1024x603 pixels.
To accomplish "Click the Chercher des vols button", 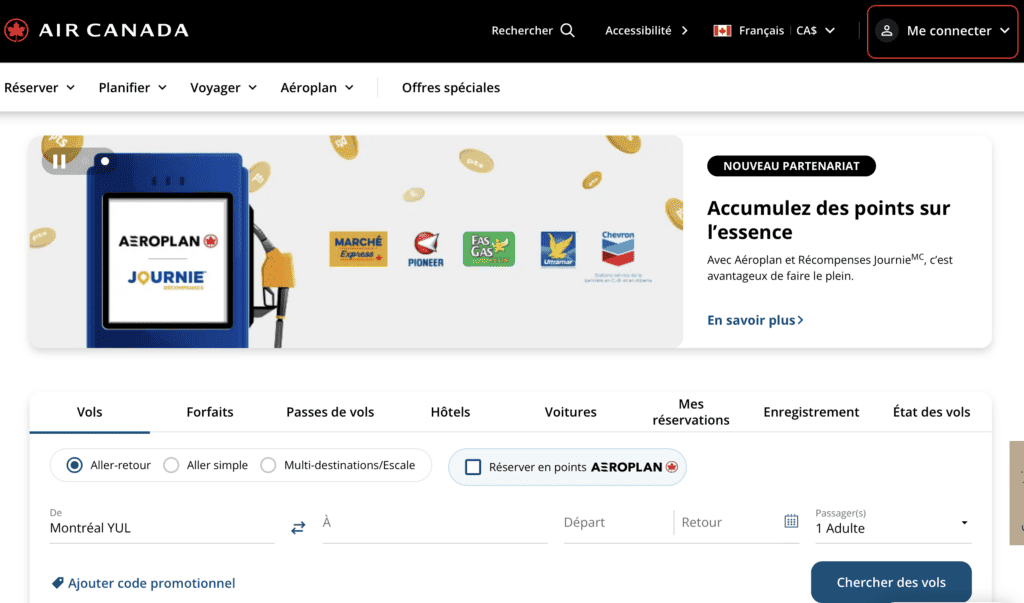I will pyautogui.click(x=890, y=582).
